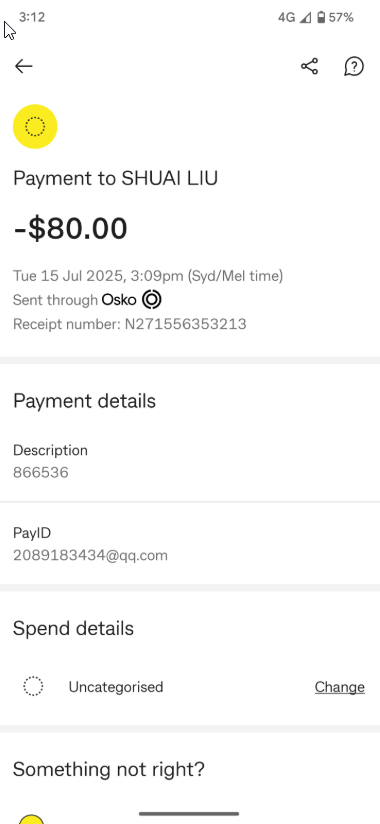Tap the battery status icon

click(x=321, y=17)
